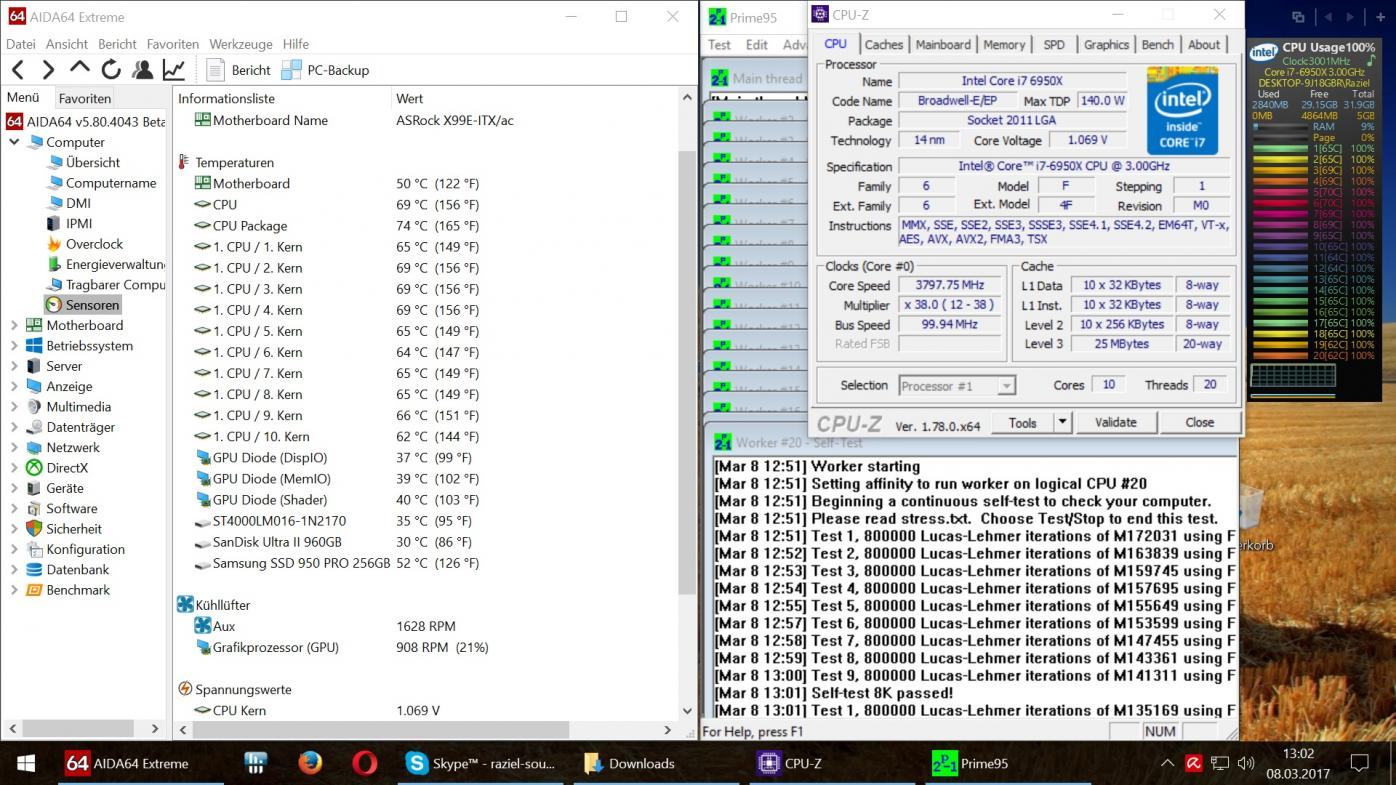This screenshot has width=1396, height=785.
Task: Switch to Favoriten tab
Action: [85, 98]
